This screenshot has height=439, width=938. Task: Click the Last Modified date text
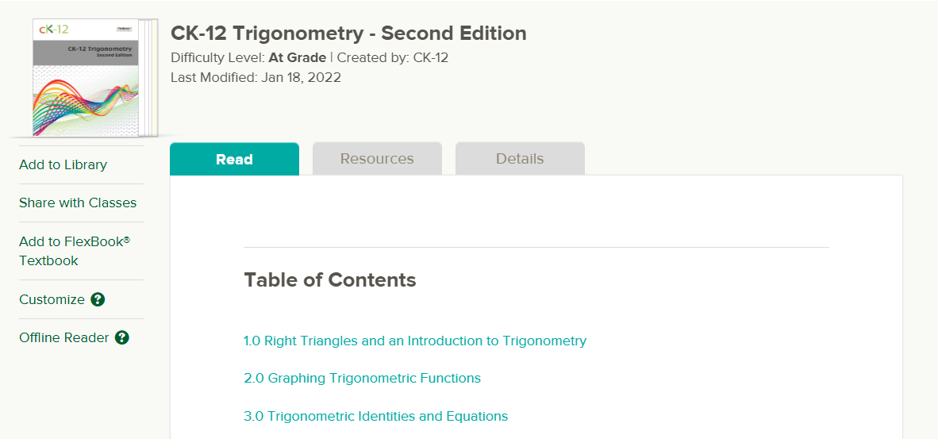[256, 77]
